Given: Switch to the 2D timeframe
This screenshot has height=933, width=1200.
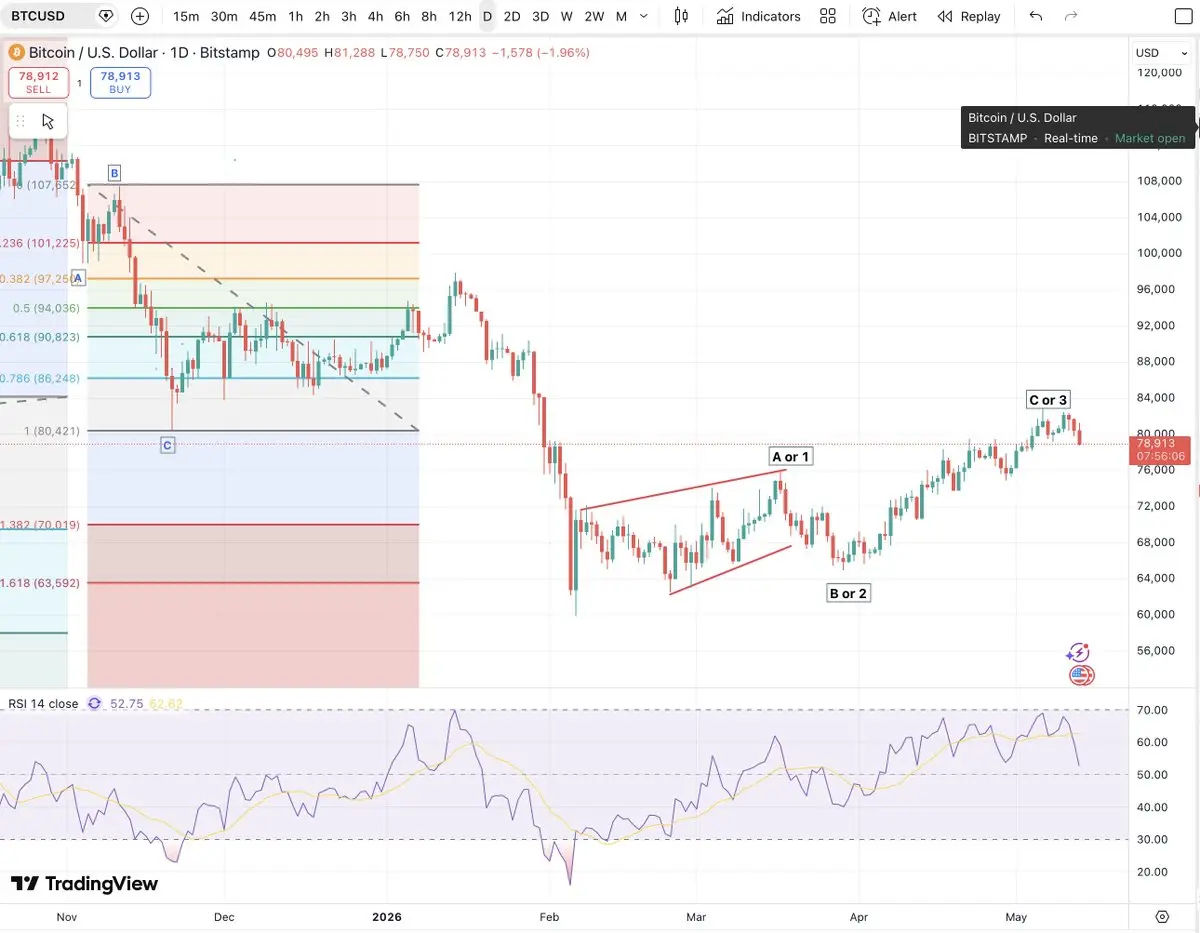Looking at the screenshot, I should (512, 16).
